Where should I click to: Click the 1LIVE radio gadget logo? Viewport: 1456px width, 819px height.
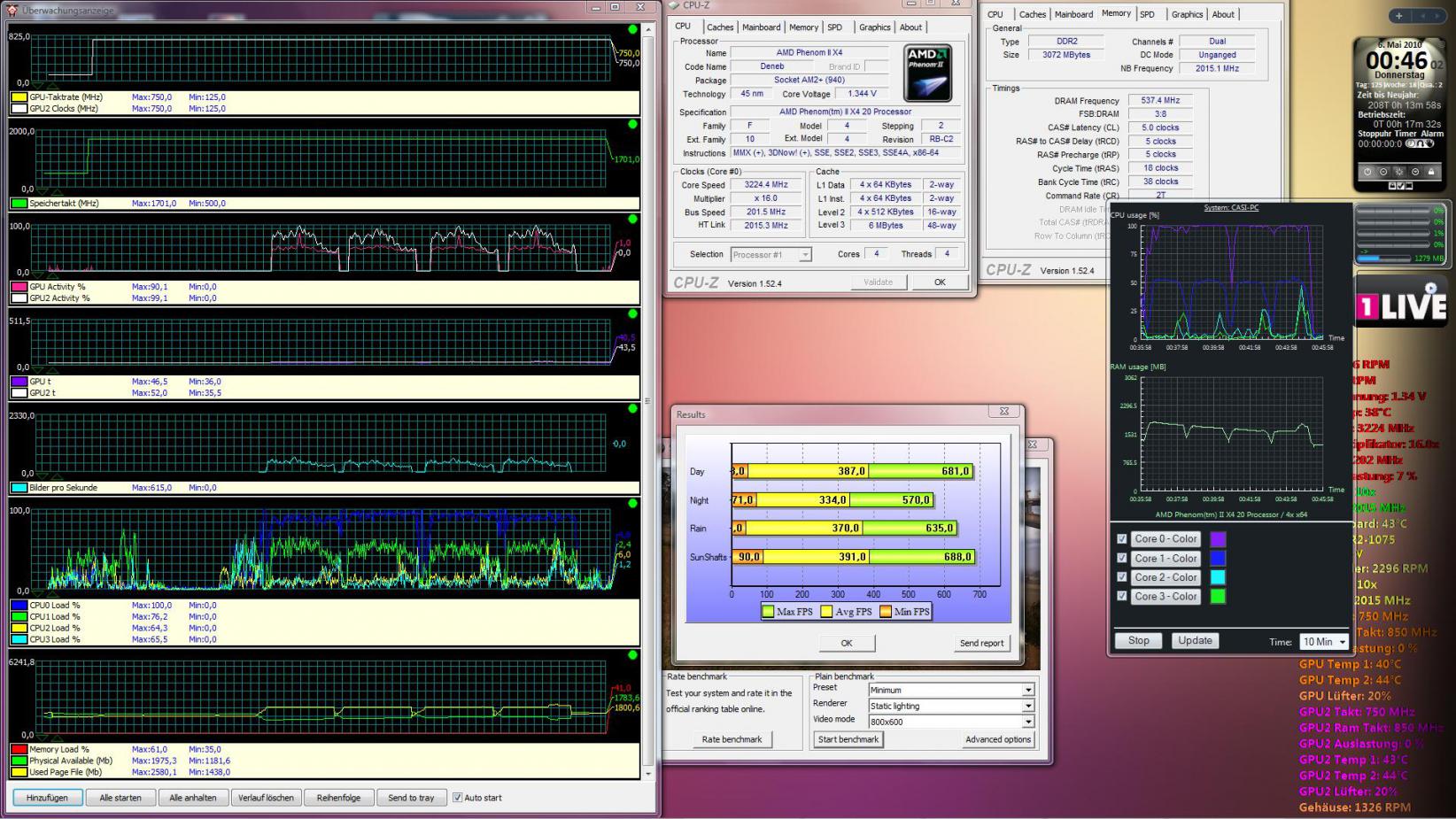point(1402,303)
